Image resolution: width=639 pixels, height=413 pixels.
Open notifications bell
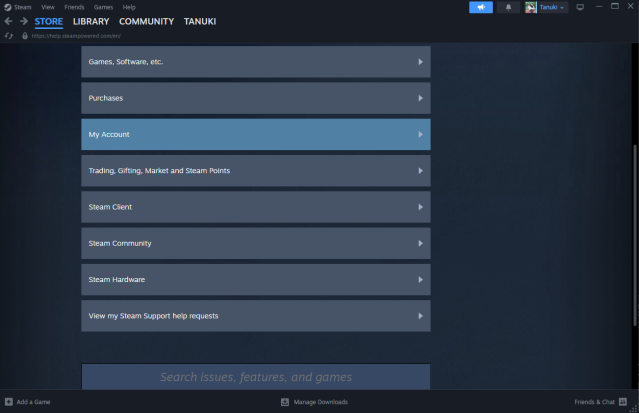pyautogui.click(x=508, y=7)
